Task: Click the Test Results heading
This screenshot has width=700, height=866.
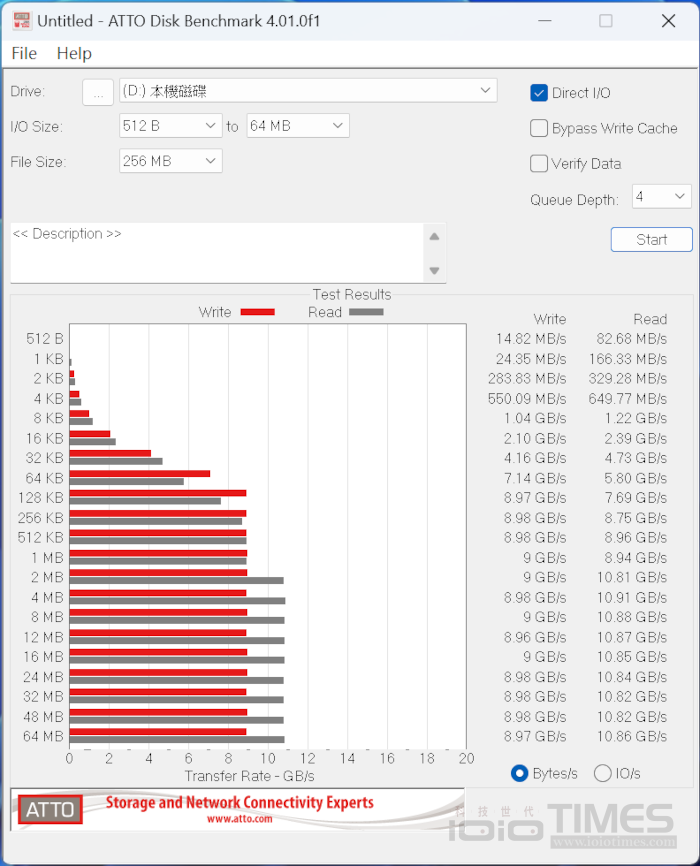Action: coord(352,294)
